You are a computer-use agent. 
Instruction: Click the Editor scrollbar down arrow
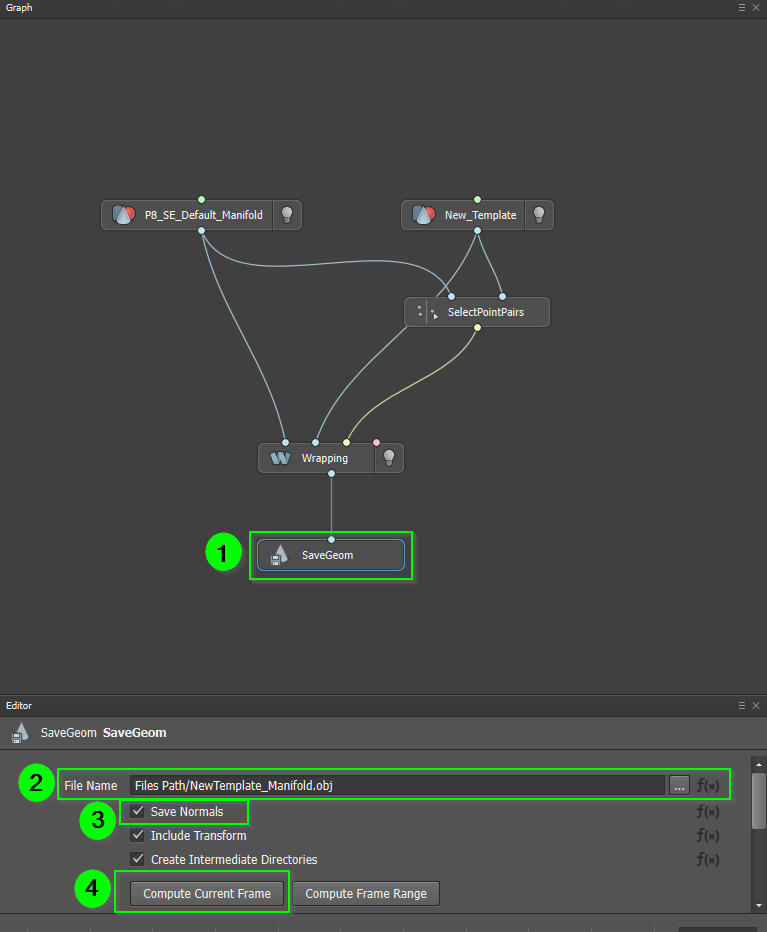[759, 905]
